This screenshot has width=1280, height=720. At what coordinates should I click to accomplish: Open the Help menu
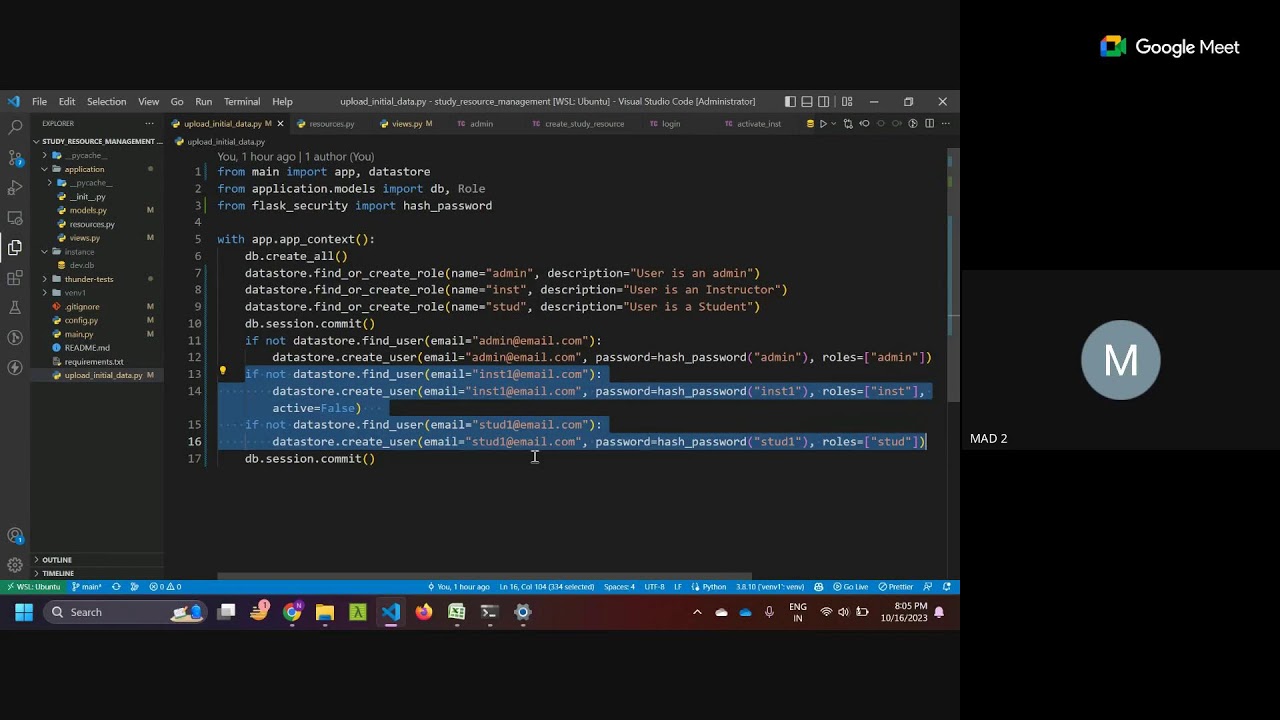tap(282, 101)
